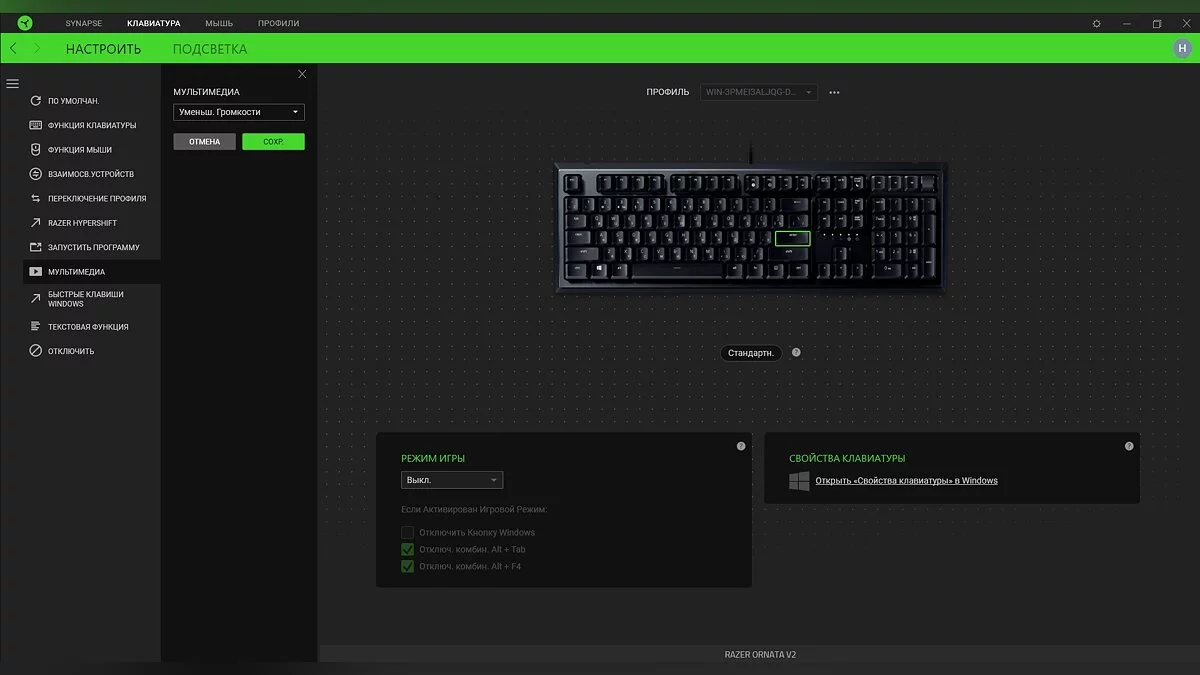Viewport: 1200px width, 675px height.
Task: Switch to the Подсветка tab
Action: [x=210, y=49]
